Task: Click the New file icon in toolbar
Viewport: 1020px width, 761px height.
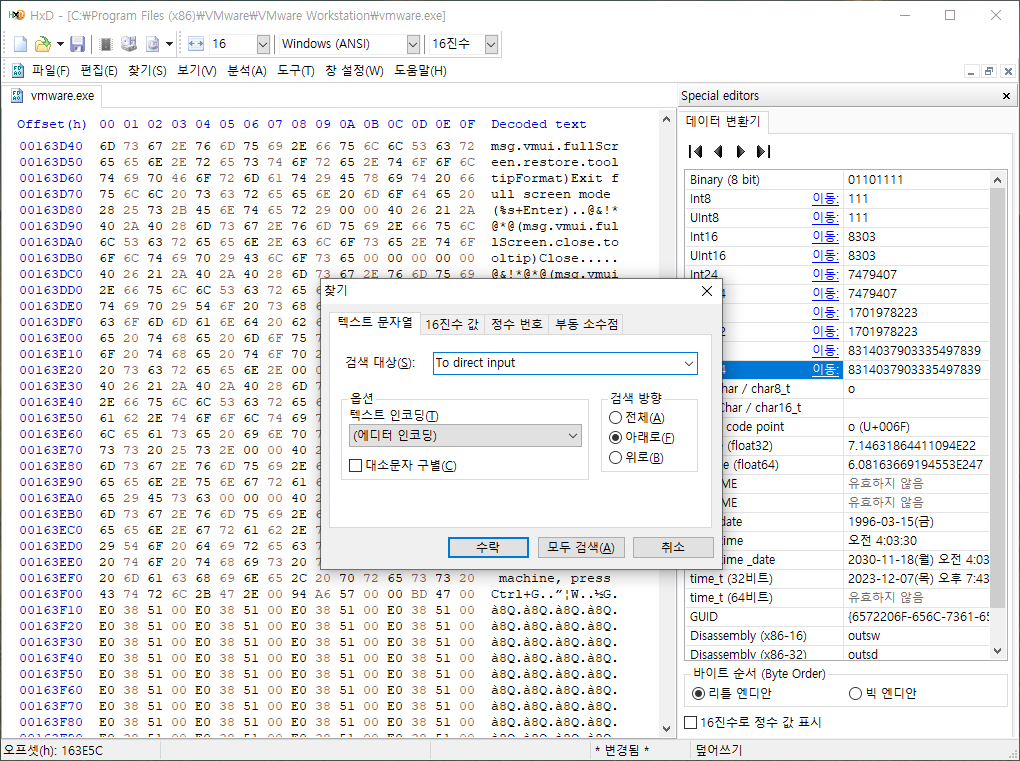Action: [x=20, y=44]
